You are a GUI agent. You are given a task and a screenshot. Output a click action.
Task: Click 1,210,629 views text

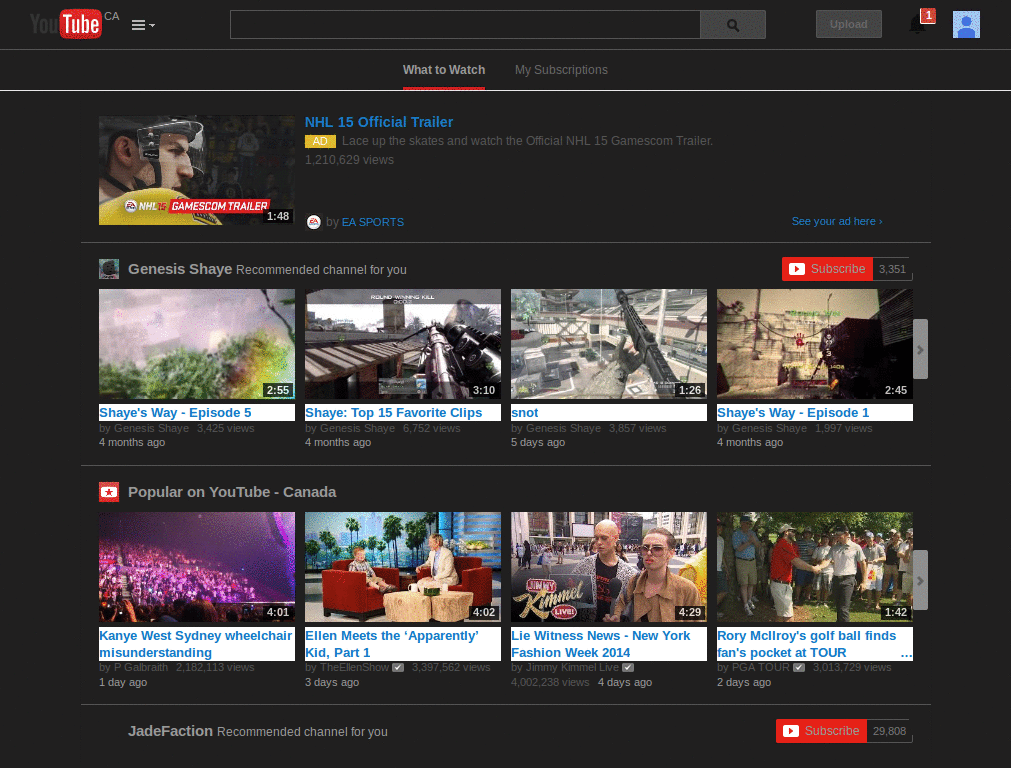click(x=349, y=160)
